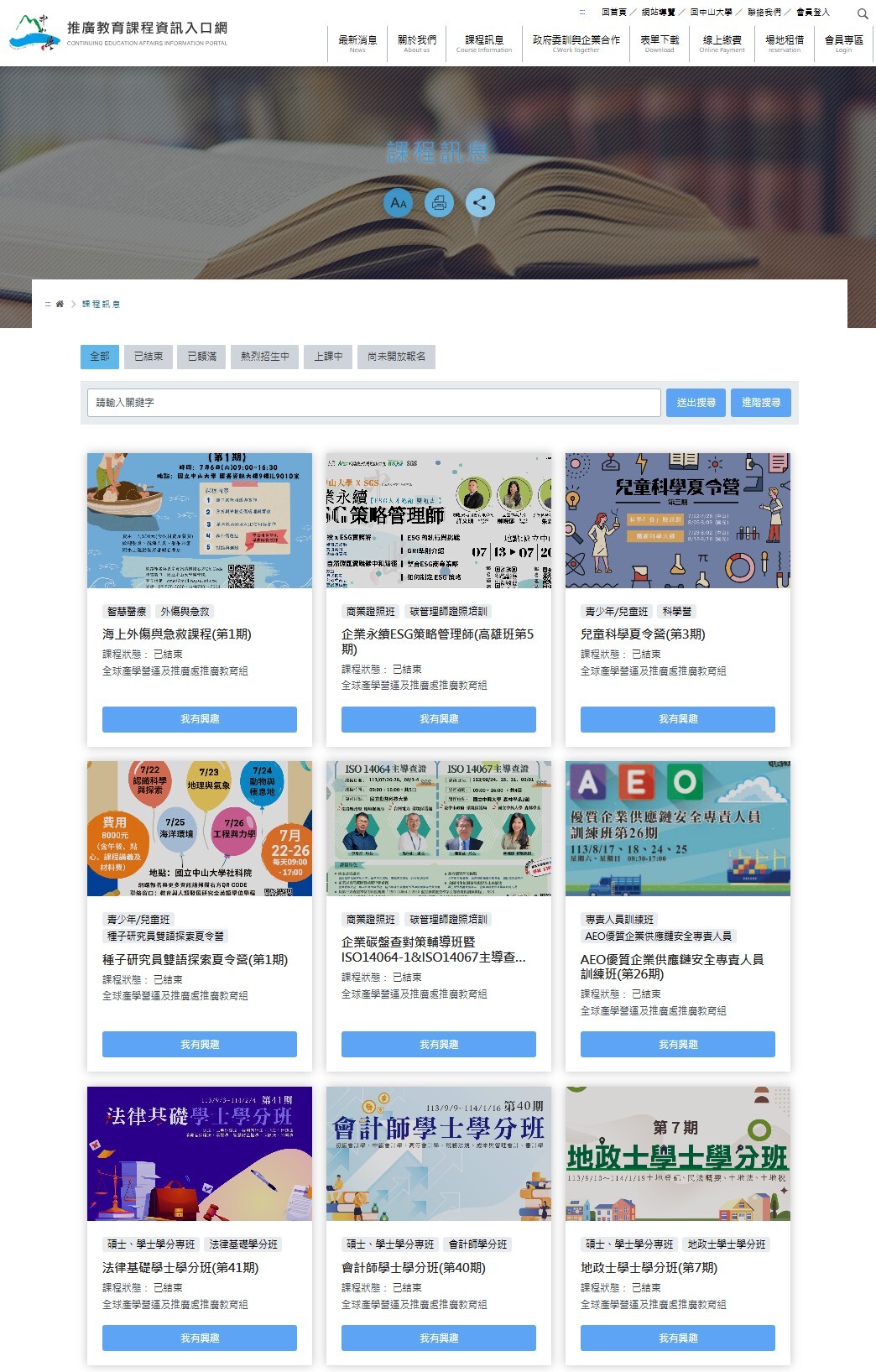Open the 會計師學士學分班 course thumbnail
The image size is (876, 1372).
click(x=439, y=1153)
